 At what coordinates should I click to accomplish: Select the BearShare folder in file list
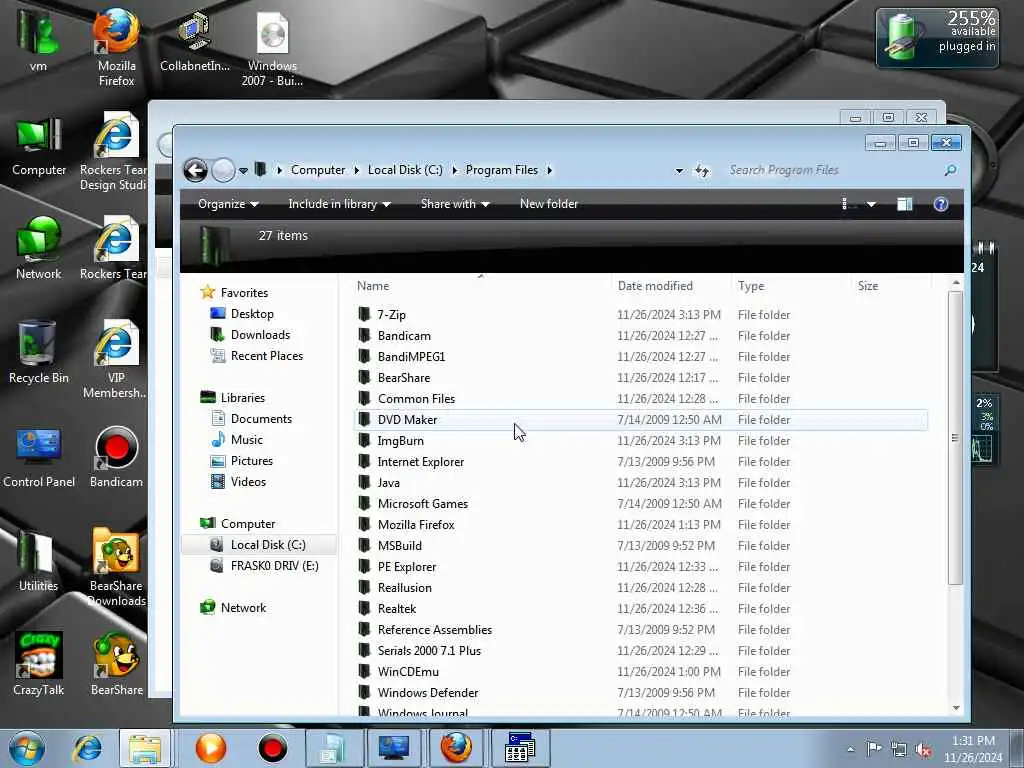pyautogui.click(x=404, y=377)
